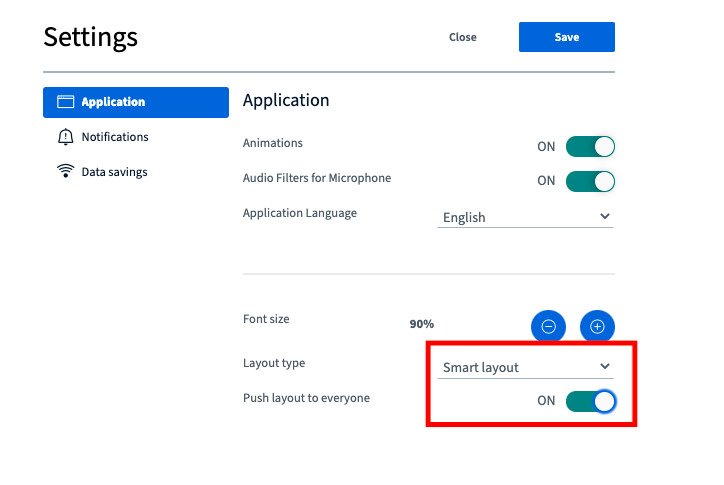Click the Layout type label

(x=274, y=363)
